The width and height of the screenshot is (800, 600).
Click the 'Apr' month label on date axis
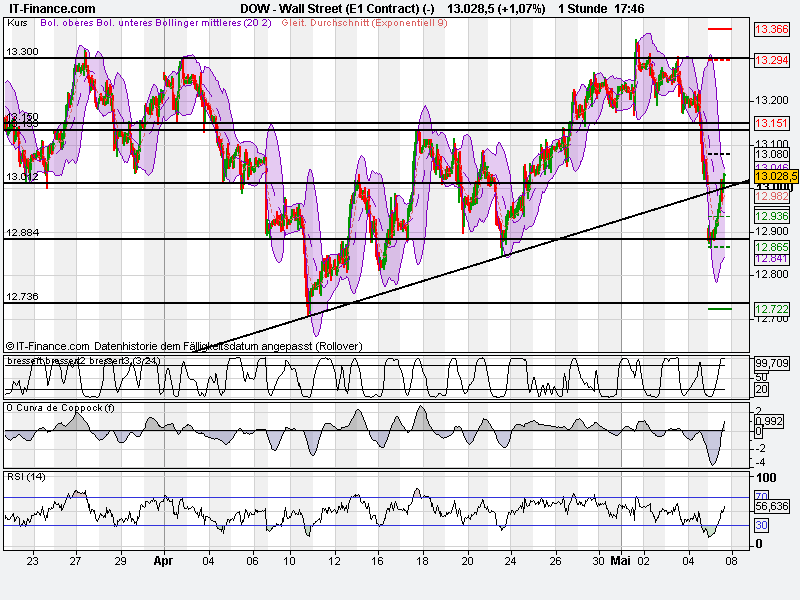point(163,561)
